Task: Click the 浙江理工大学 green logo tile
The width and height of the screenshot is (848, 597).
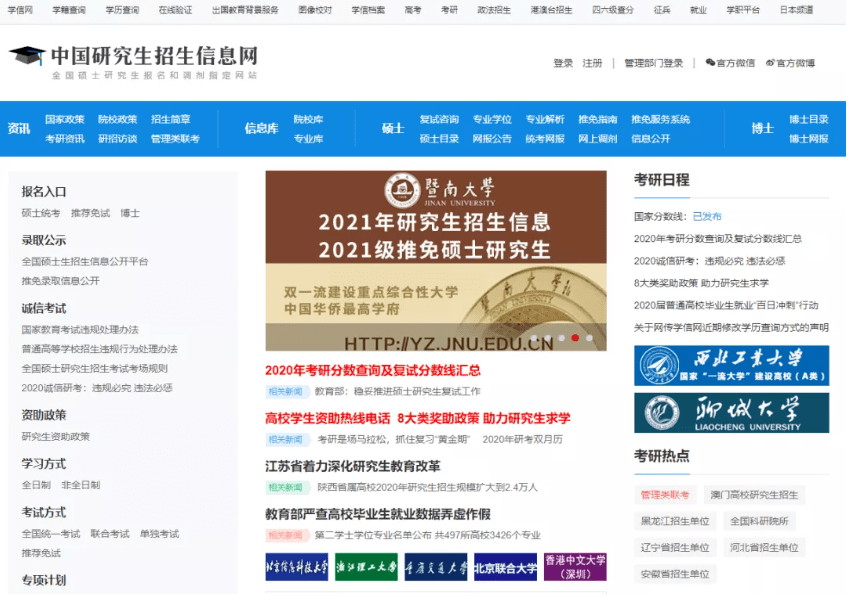Action: 365,567
